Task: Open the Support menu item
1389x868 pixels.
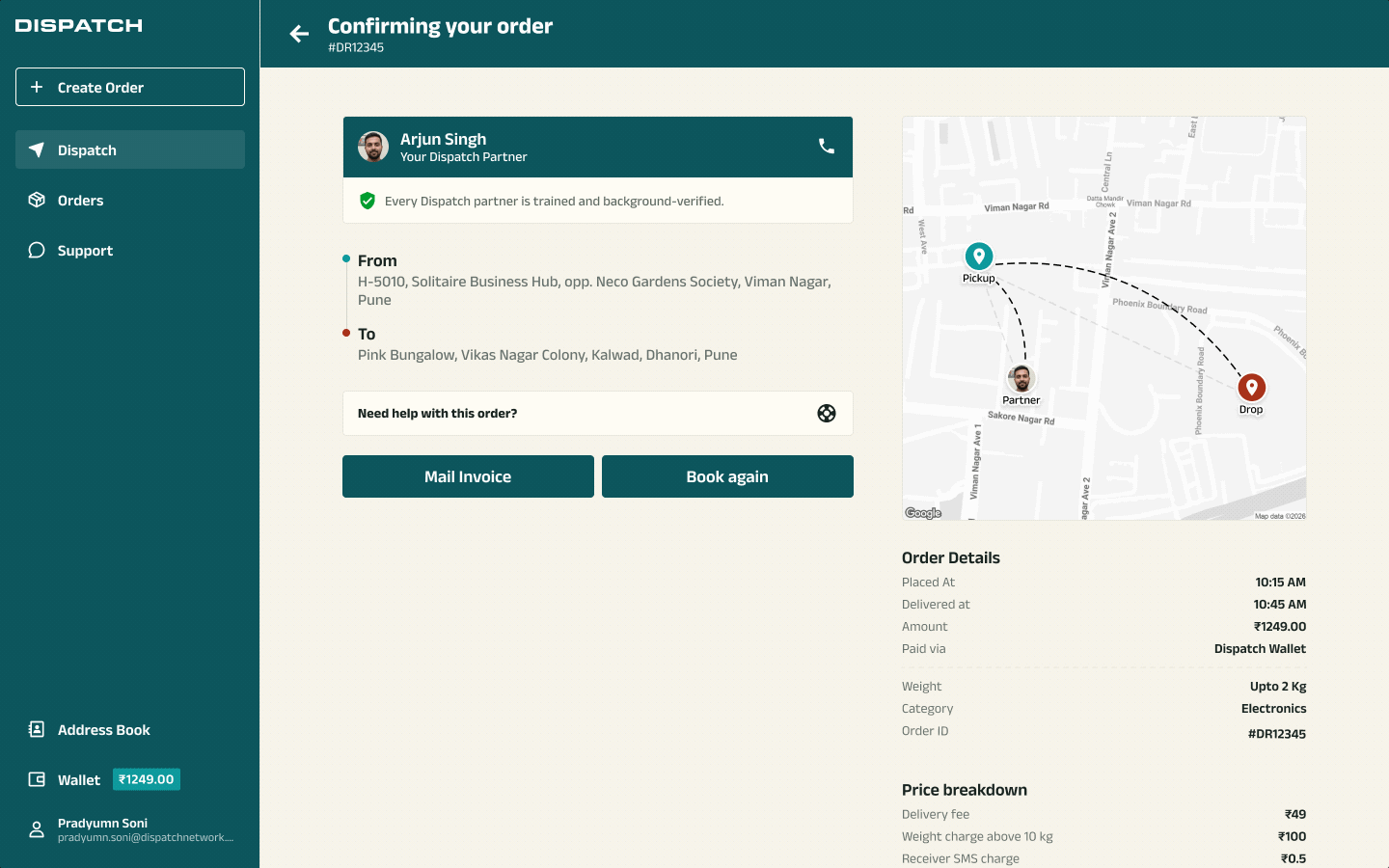Action: click(130, 250)
